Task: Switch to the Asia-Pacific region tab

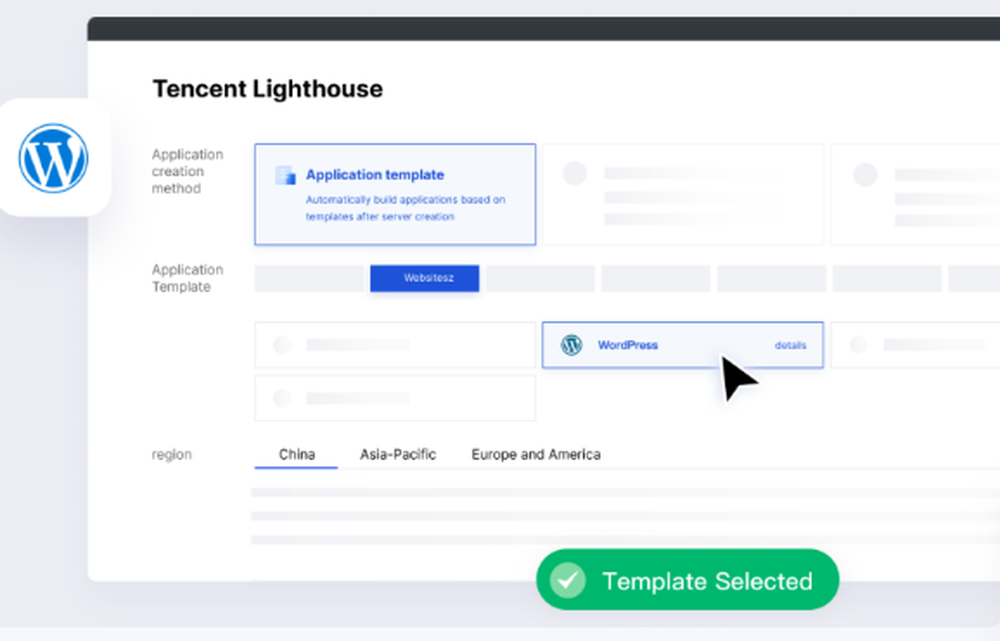Action: click(x=397, y=454)
